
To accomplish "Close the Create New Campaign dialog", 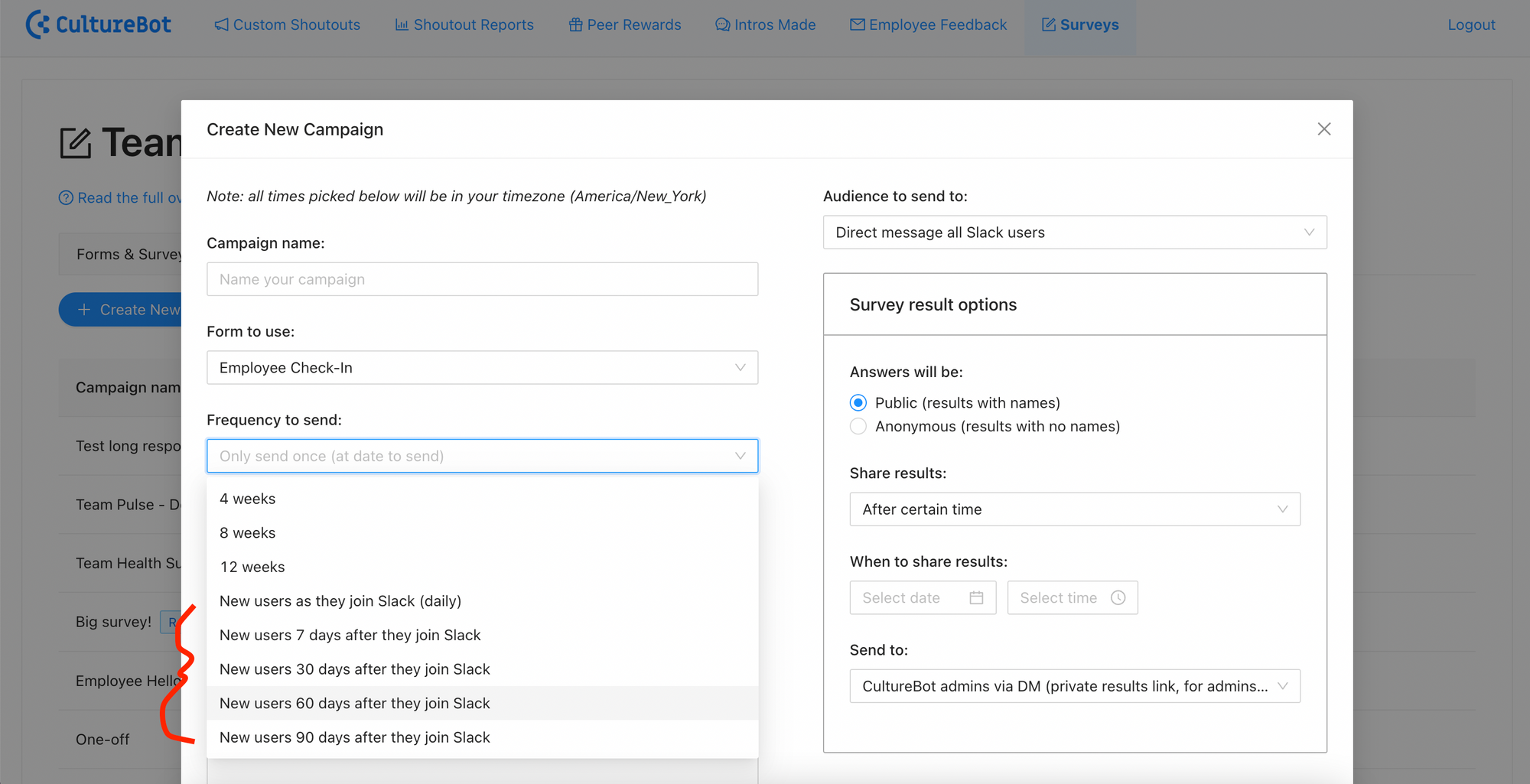I will click(x=1324, y=129).
